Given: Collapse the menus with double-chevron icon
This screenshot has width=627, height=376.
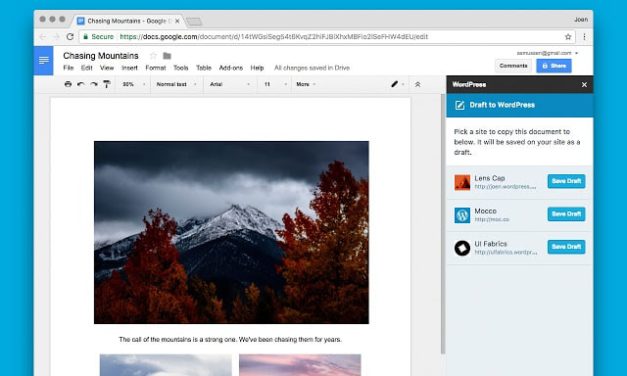Looking at the screenshot, I should pos(417,84).
